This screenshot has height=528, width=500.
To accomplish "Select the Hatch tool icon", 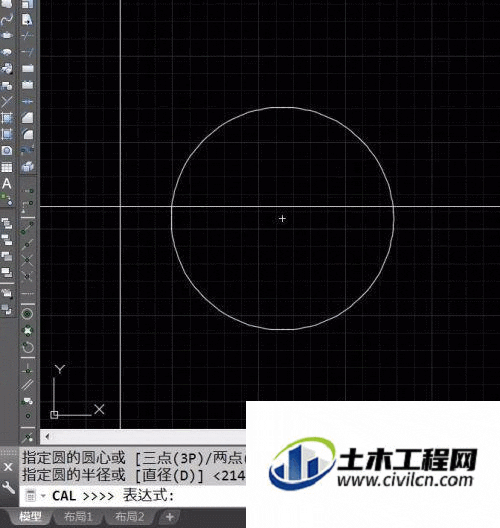I will tap(6, 118).
